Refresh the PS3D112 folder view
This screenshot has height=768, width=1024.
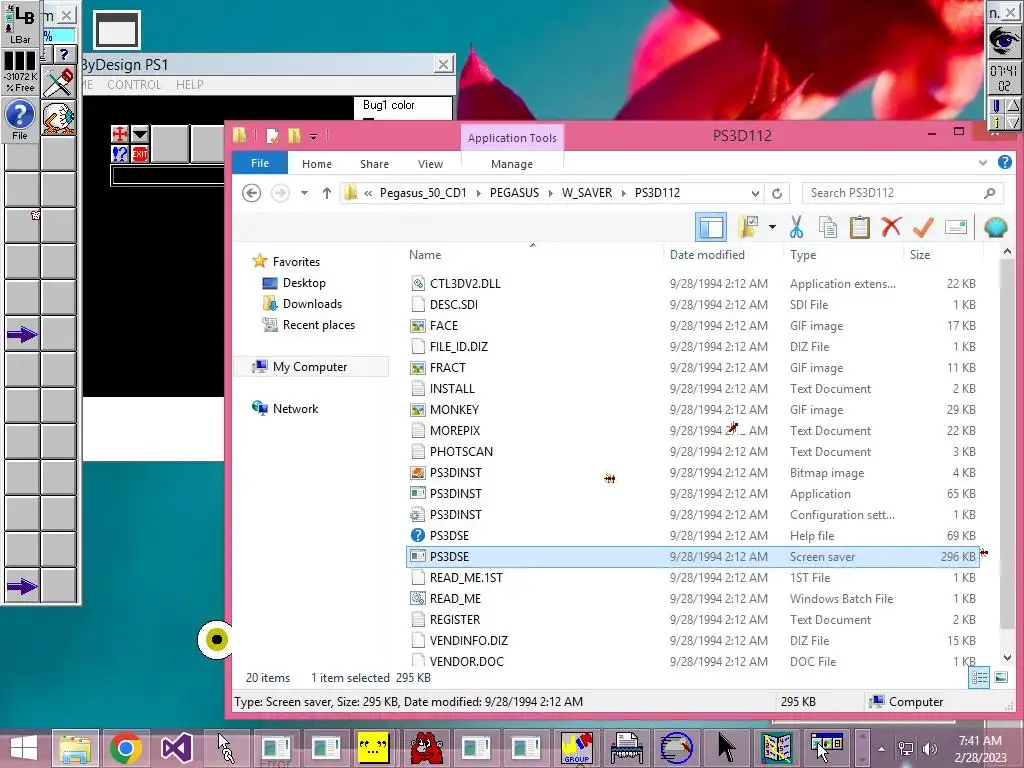[x=777, y=193]
